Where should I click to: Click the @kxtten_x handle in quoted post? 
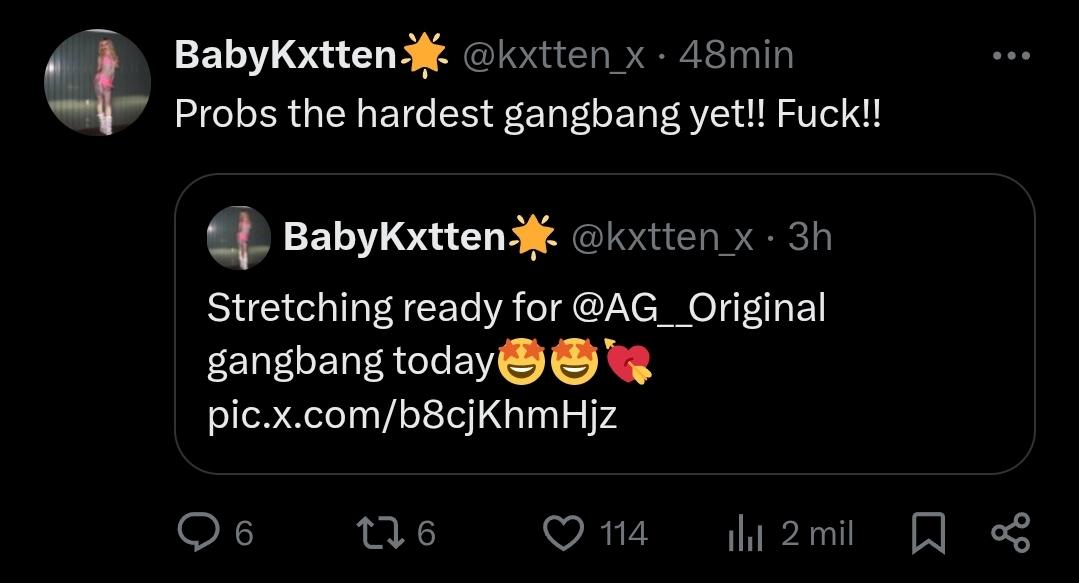(x=661, y=237)
